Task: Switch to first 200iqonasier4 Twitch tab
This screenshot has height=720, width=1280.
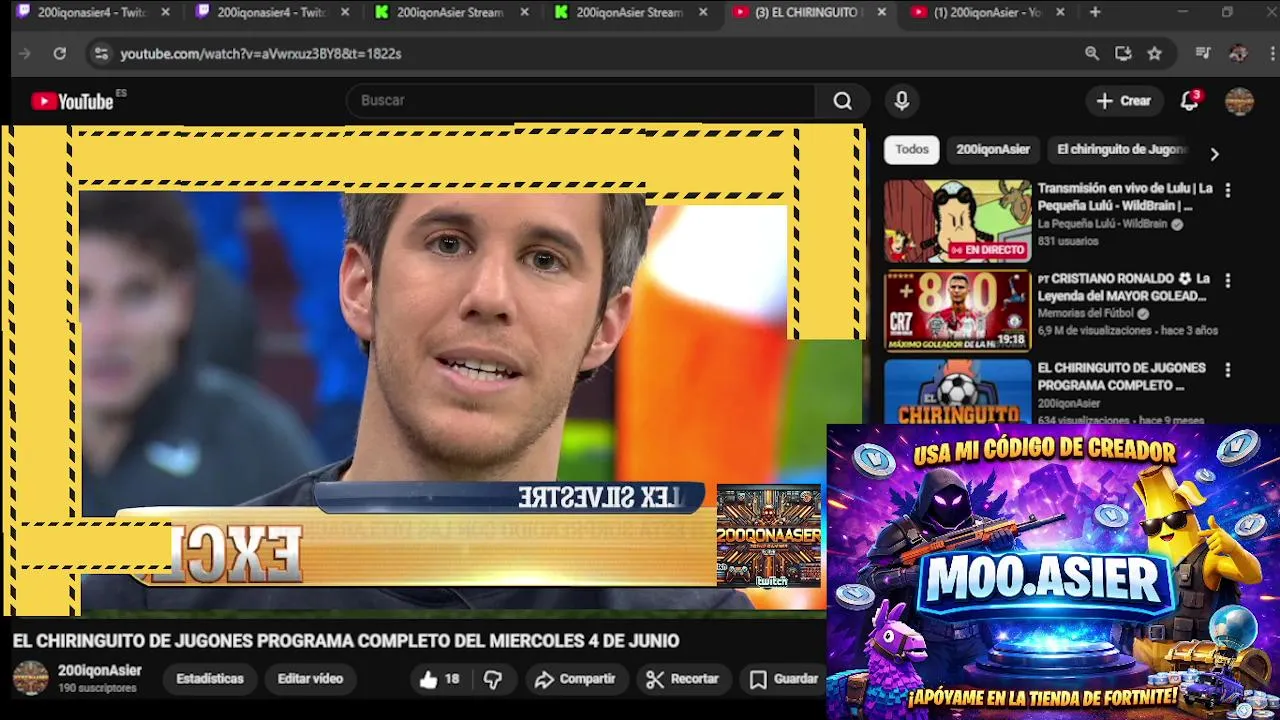Action: click(90, 12)
